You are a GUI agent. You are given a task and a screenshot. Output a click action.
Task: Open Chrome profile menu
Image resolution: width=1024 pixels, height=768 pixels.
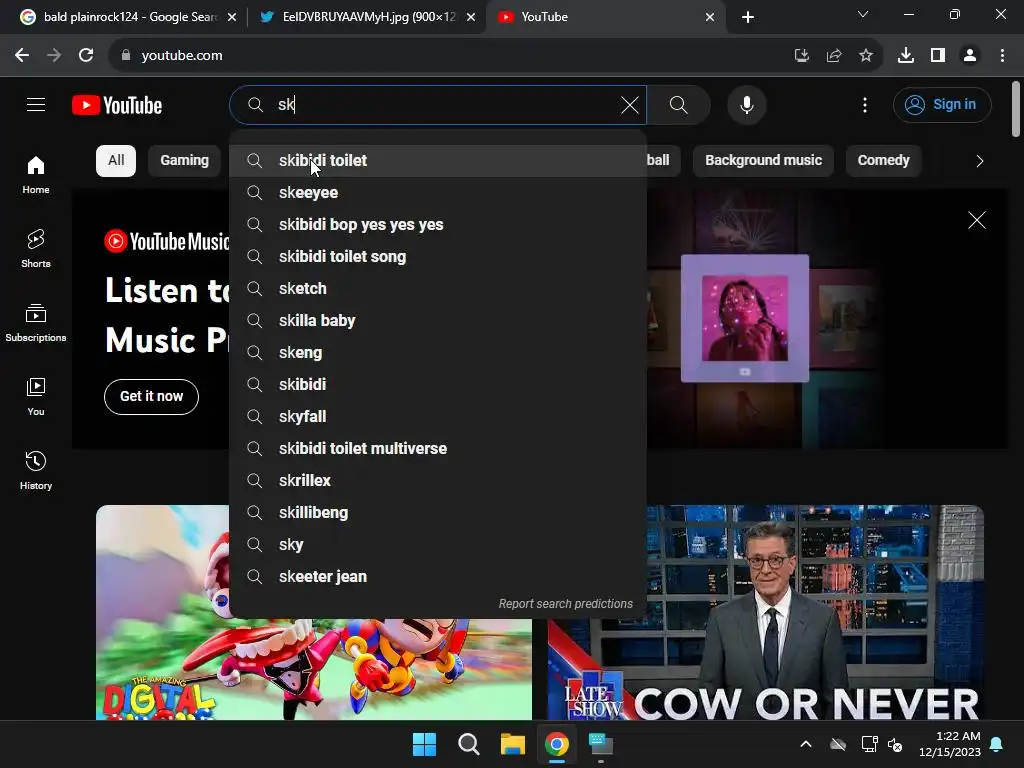[x=970, y=56]
